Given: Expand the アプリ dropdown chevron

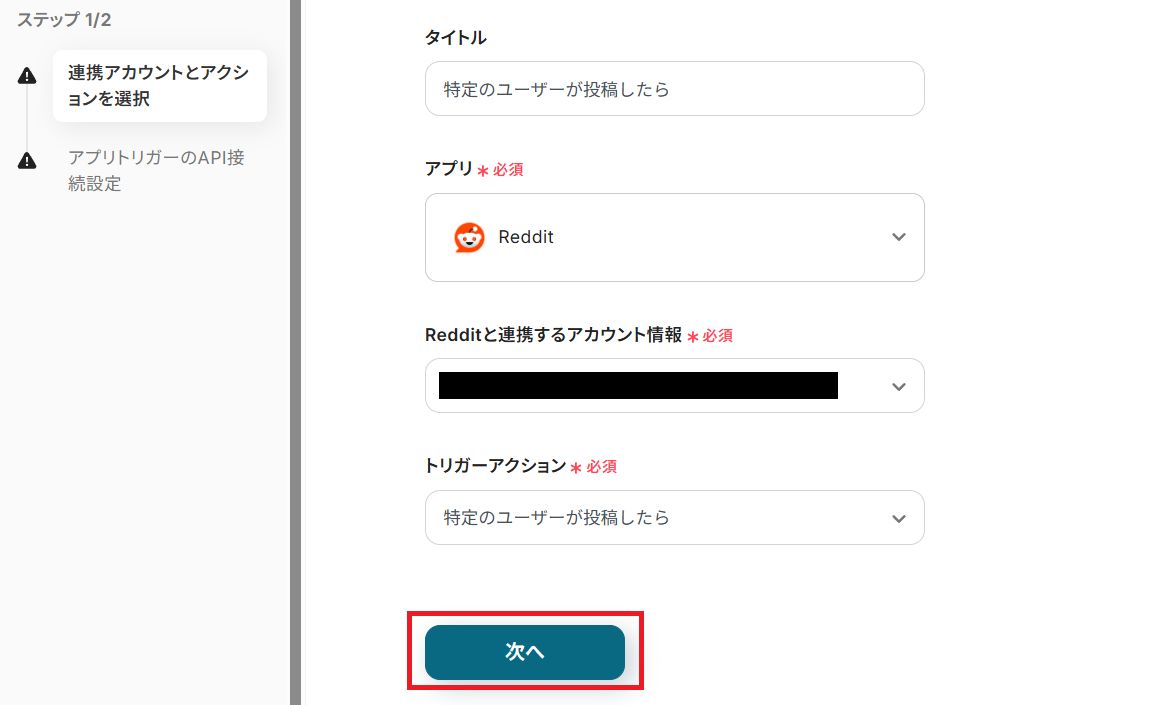Looking at the screenshot, I should coord(898,237).
